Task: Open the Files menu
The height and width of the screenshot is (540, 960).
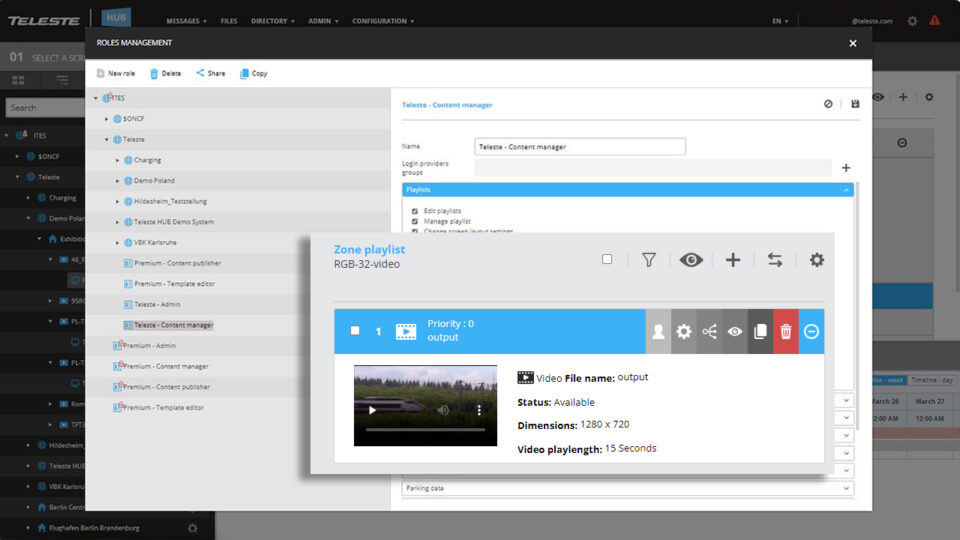Action: [229, 21]
